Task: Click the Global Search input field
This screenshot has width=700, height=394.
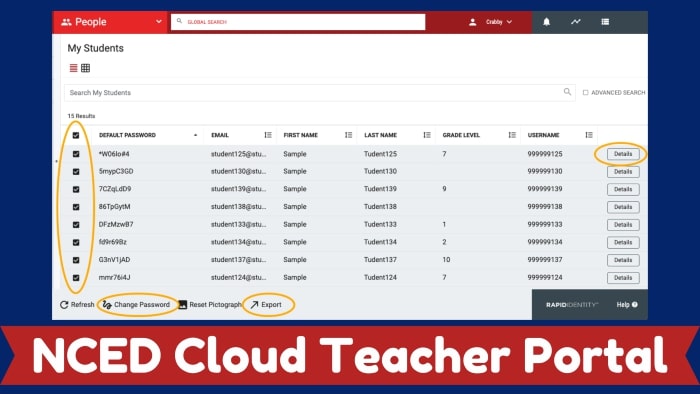Action: pos(298,21)
